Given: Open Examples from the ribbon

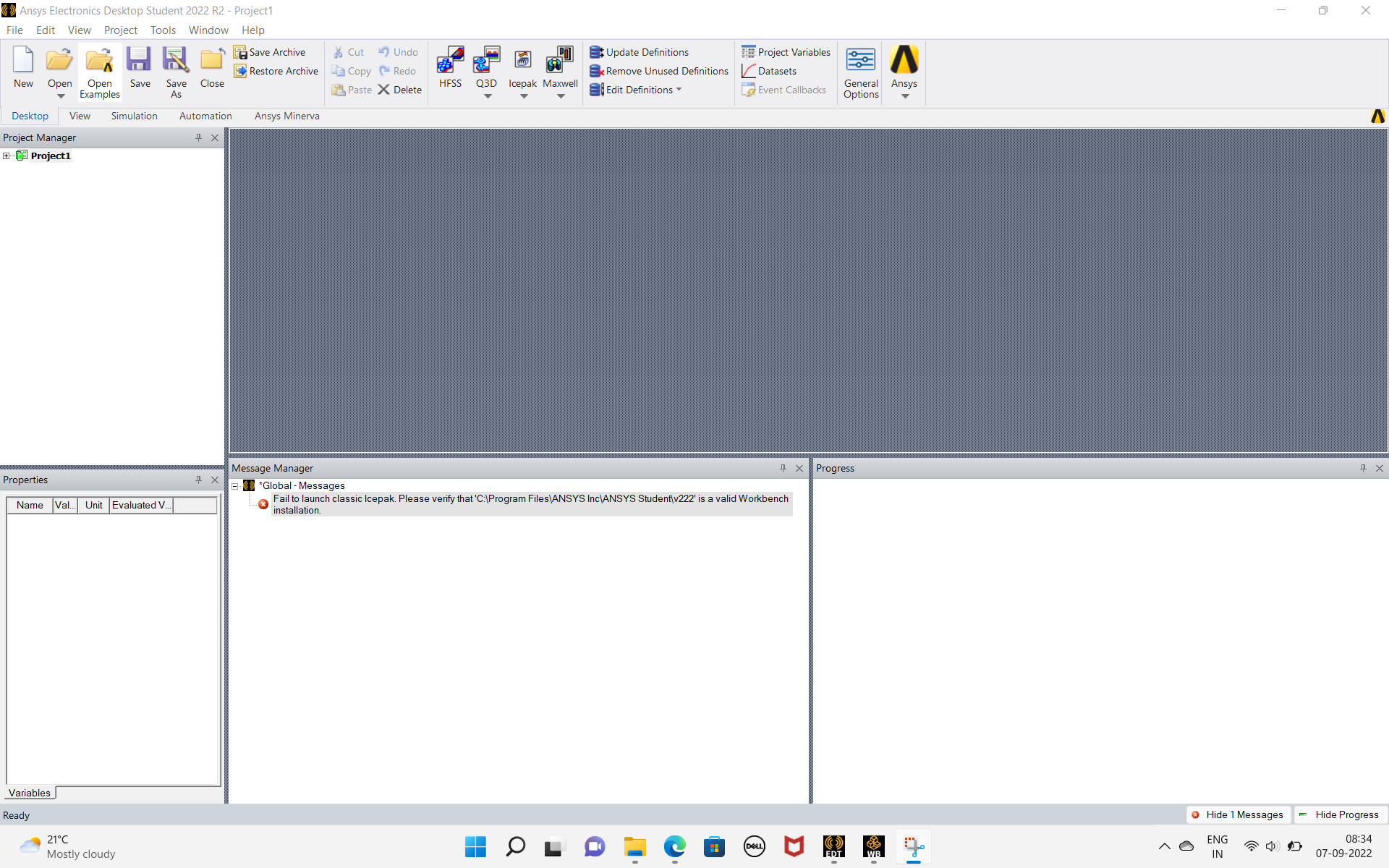Looking at the screenshot, I should 100,72.
